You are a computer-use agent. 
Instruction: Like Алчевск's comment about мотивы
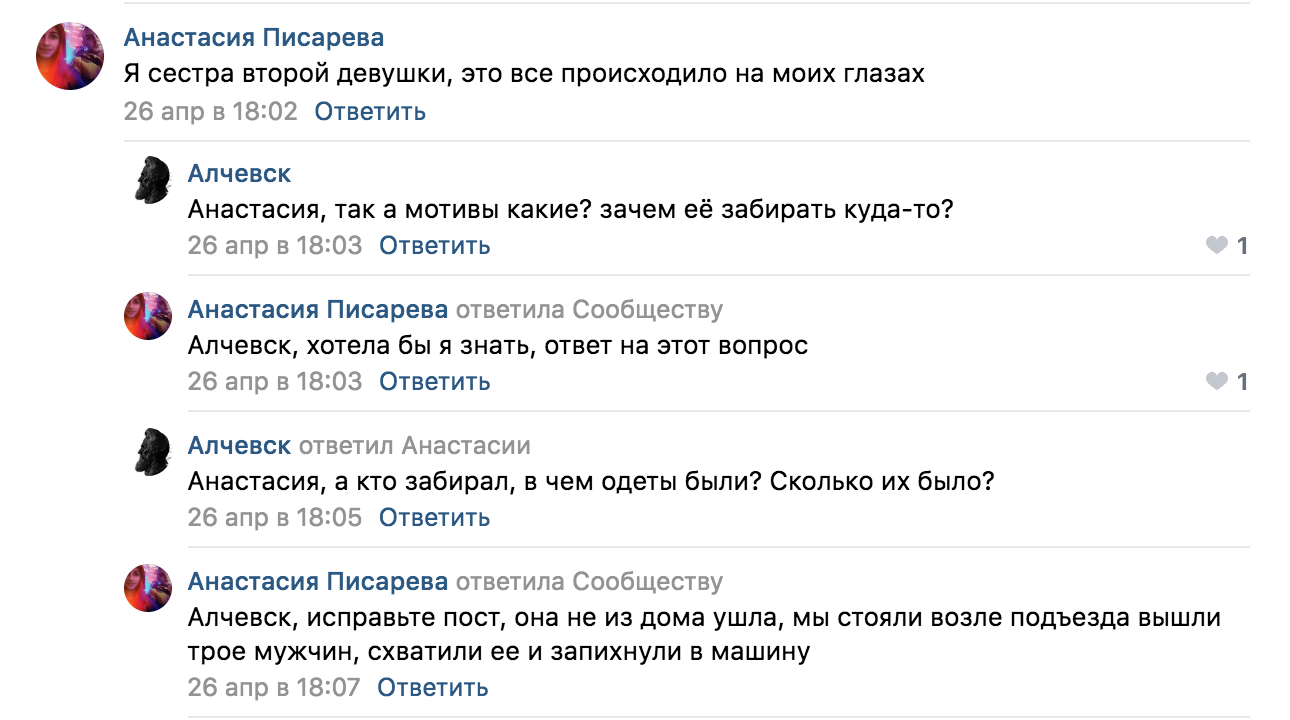click(x=1226, y=245)
